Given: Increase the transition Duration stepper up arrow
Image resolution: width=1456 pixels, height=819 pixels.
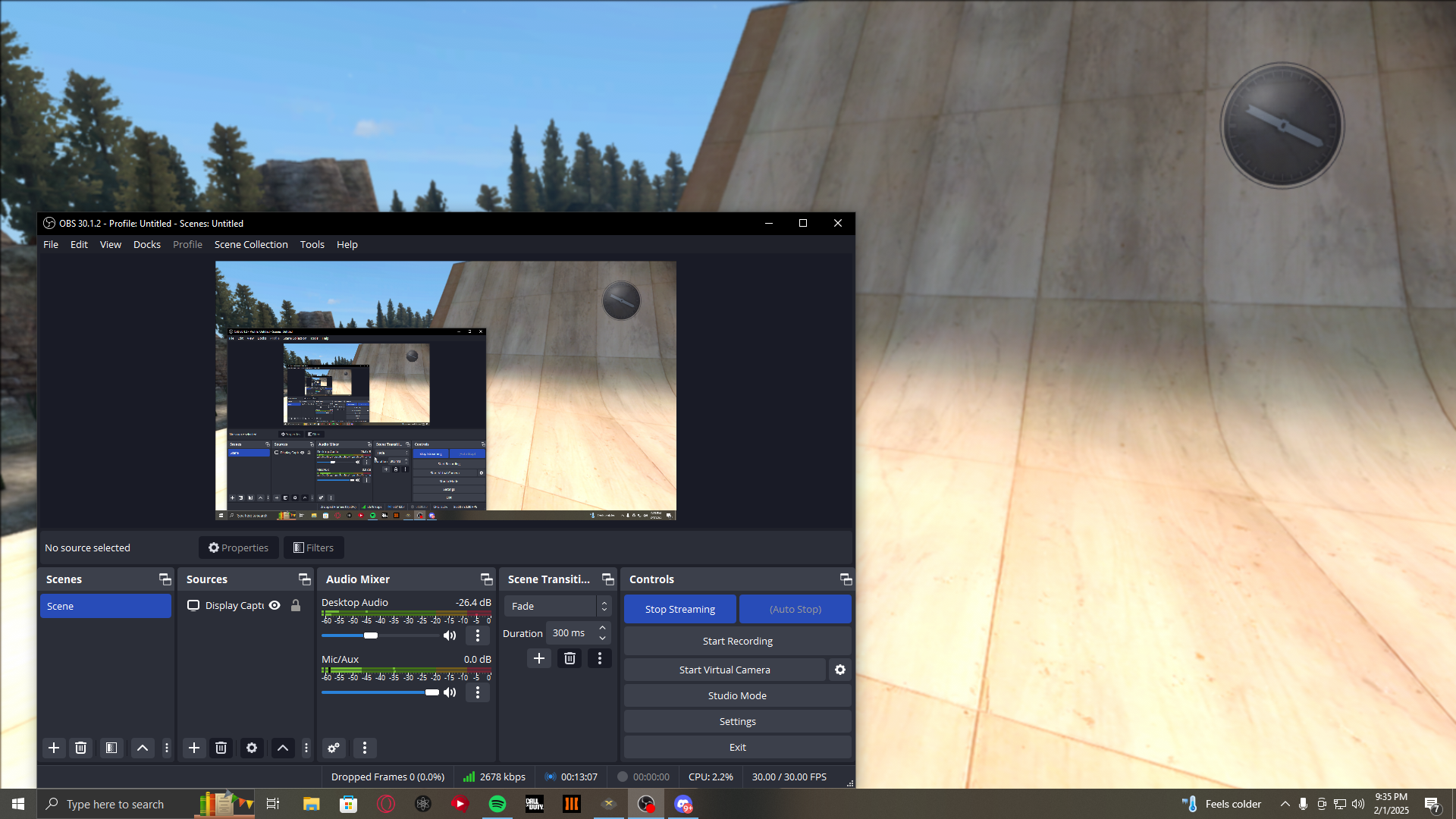Looking at the screenshot, I should pos(602,628).
